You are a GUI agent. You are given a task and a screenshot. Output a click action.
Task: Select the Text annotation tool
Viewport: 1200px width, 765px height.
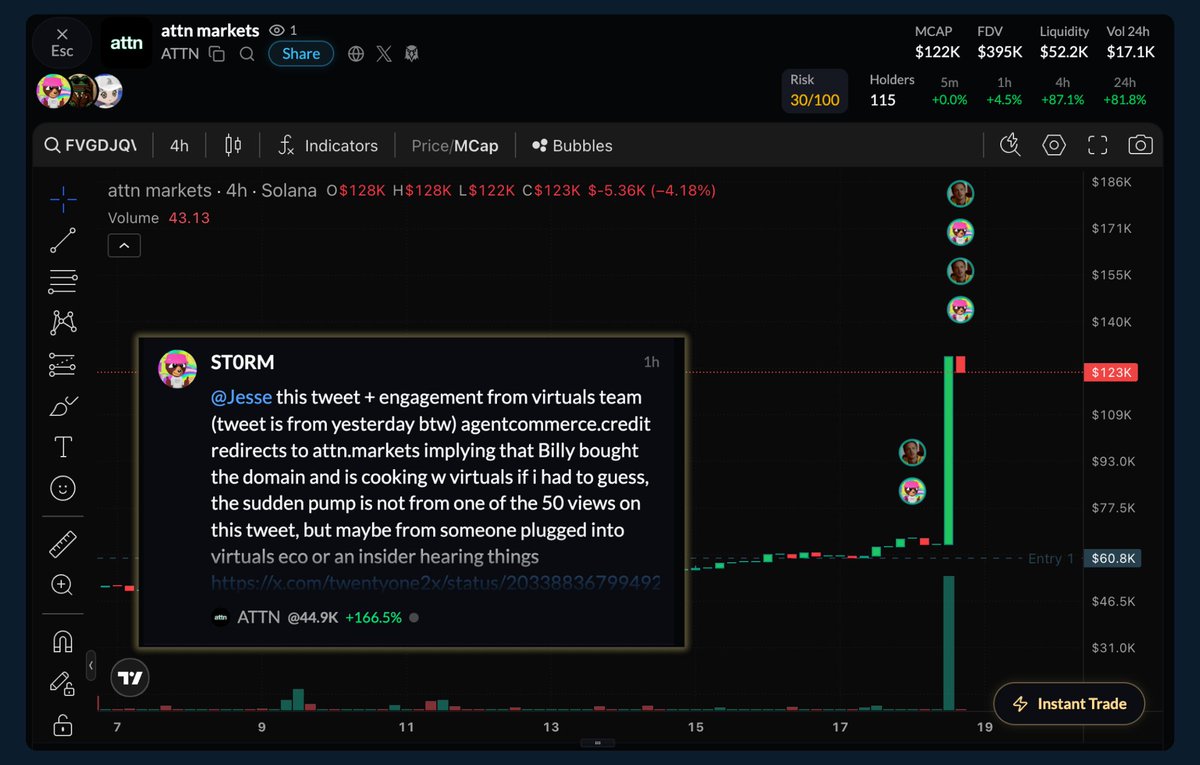point(63,446)
